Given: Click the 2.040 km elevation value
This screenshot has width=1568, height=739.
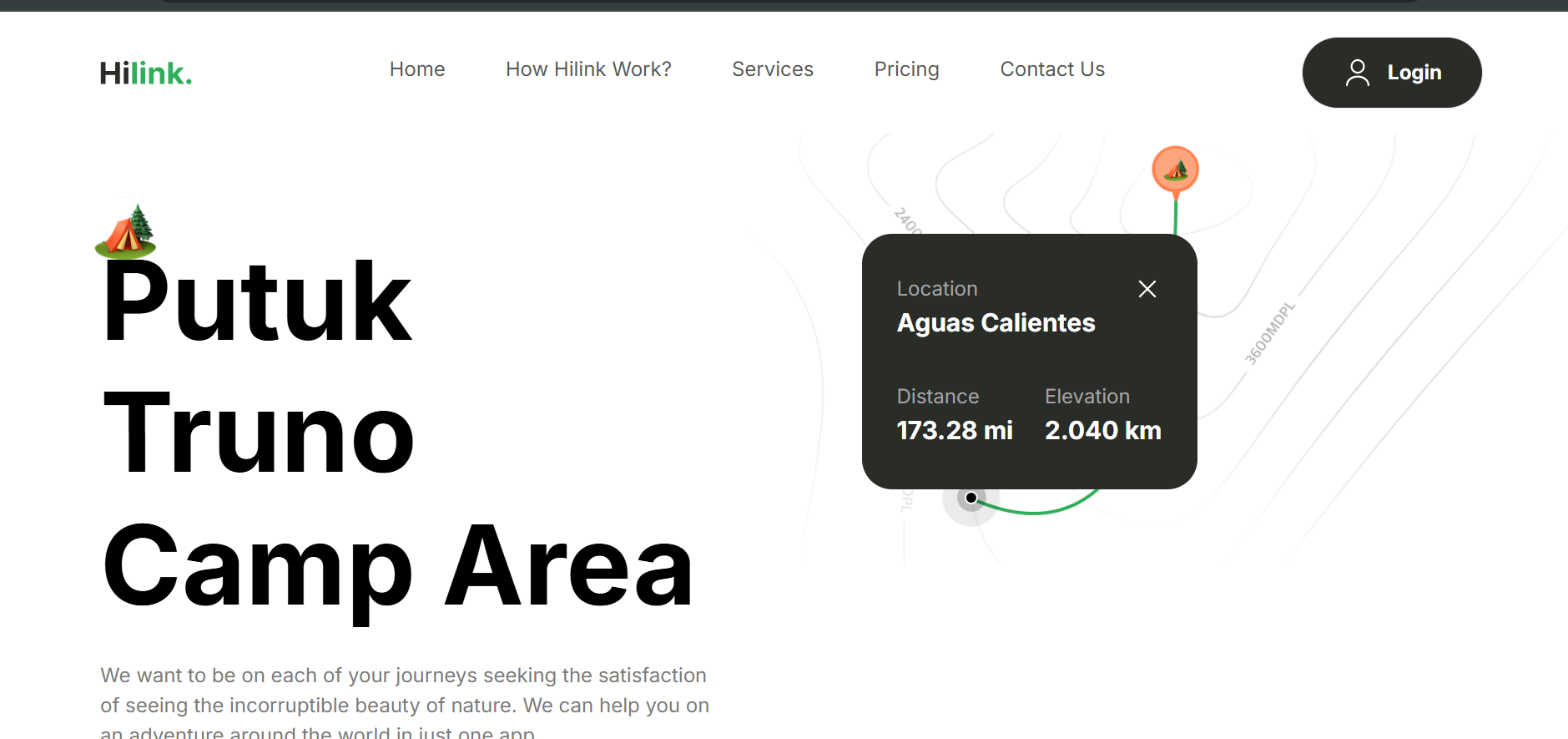Looking at the screenshot, I should (x=1102, y=431).
